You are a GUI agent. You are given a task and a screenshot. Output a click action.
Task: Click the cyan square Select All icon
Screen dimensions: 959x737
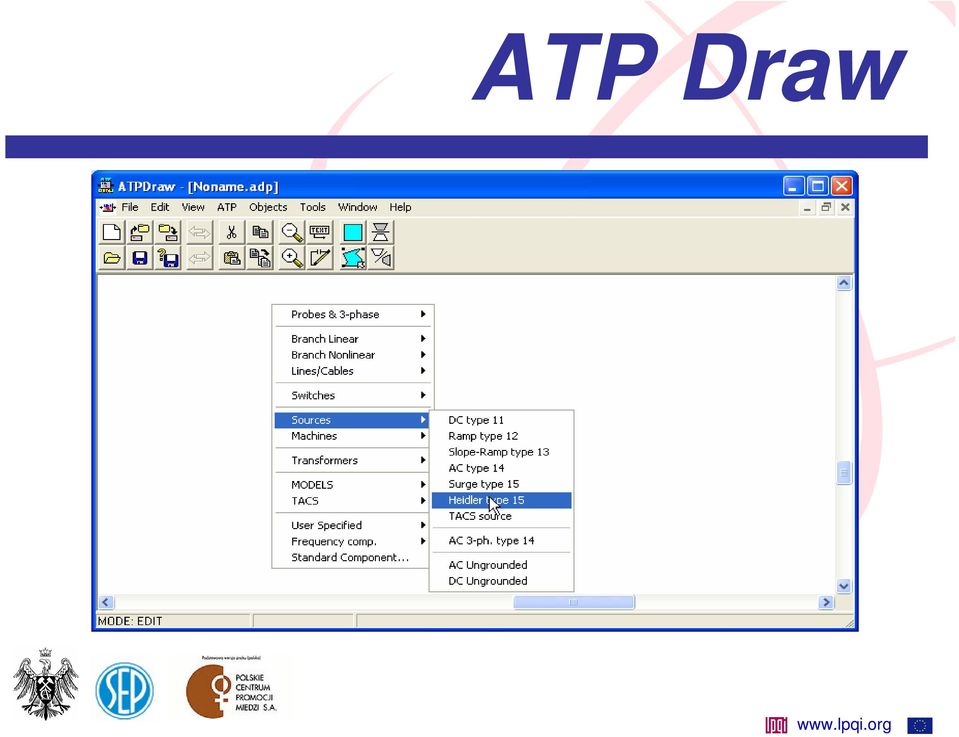353,232
